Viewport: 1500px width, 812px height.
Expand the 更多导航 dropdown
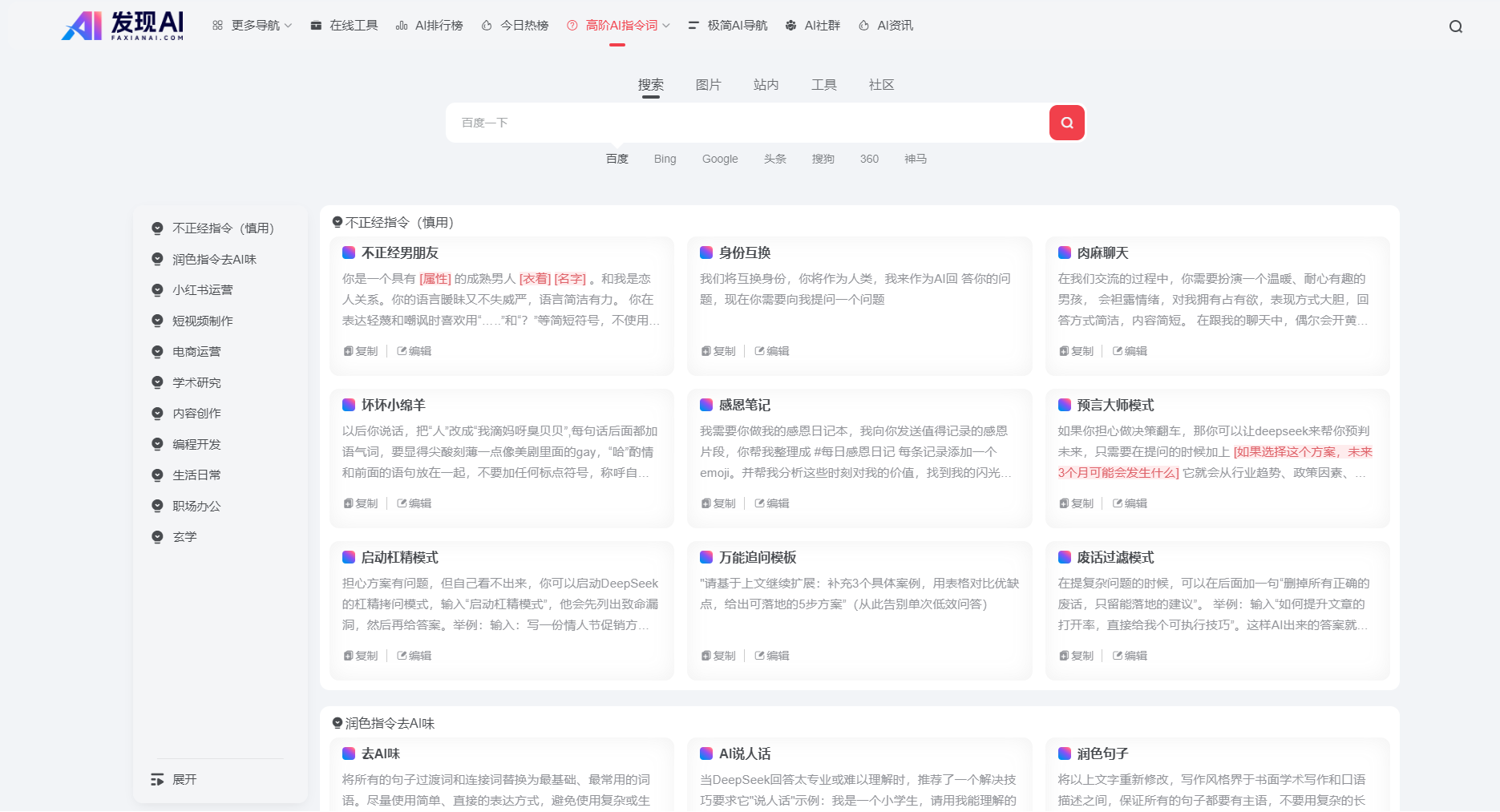252,25
